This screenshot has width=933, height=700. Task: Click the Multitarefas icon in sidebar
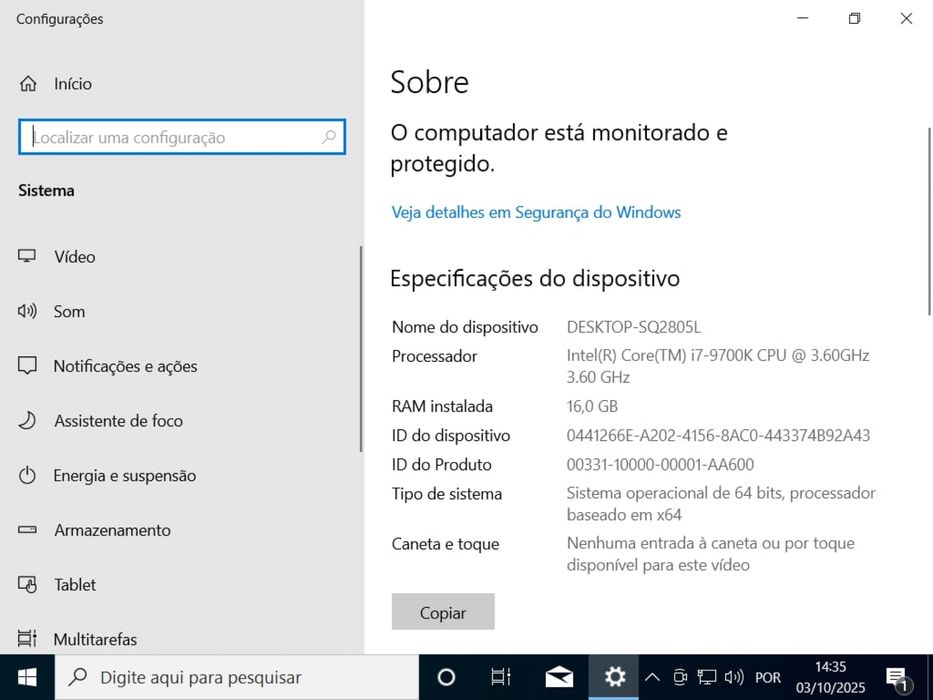coord(27,639)
